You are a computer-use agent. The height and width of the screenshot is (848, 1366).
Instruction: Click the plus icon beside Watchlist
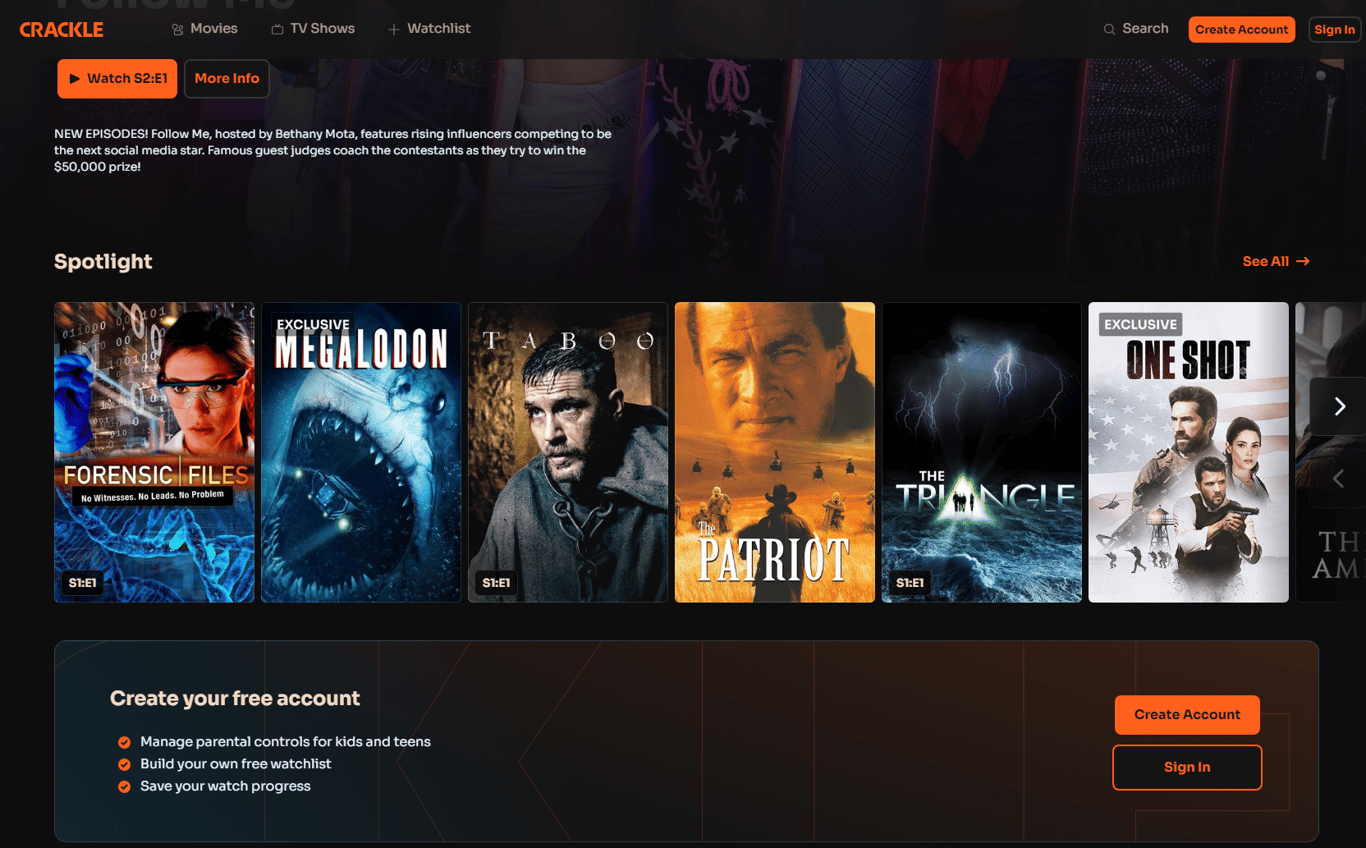click(394, 30)
